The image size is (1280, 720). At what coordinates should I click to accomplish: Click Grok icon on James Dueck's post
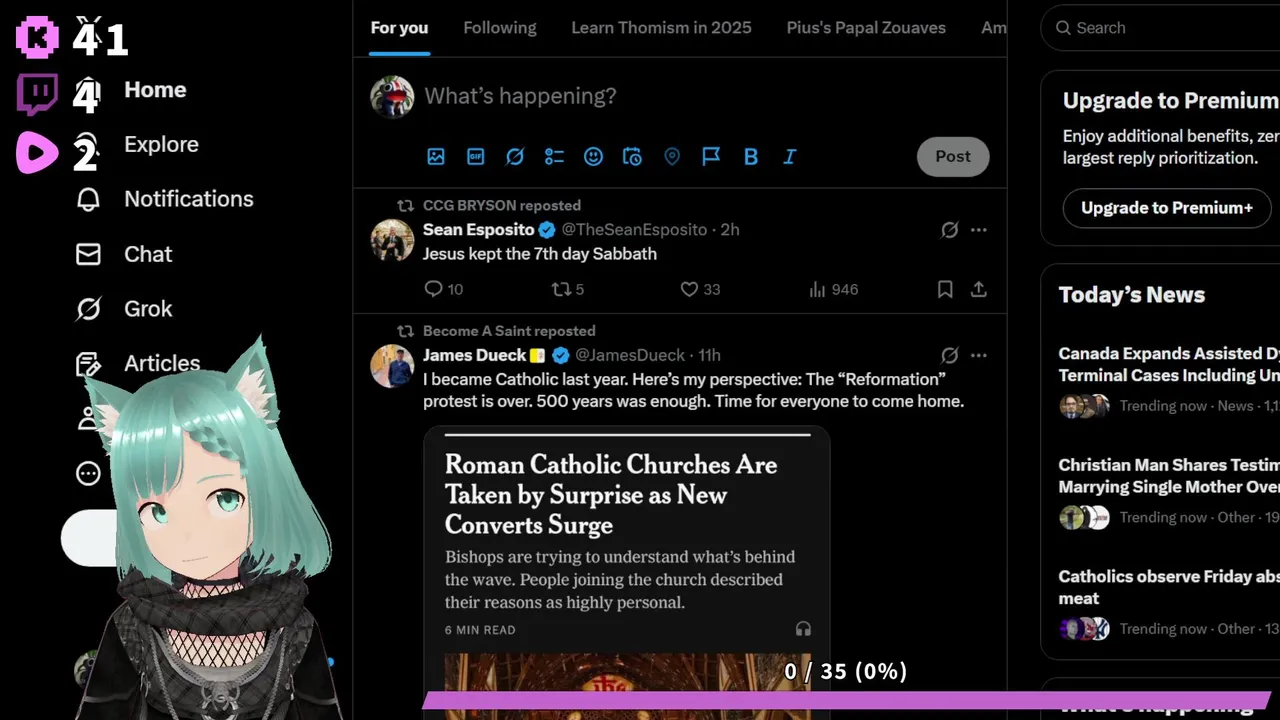950,355
